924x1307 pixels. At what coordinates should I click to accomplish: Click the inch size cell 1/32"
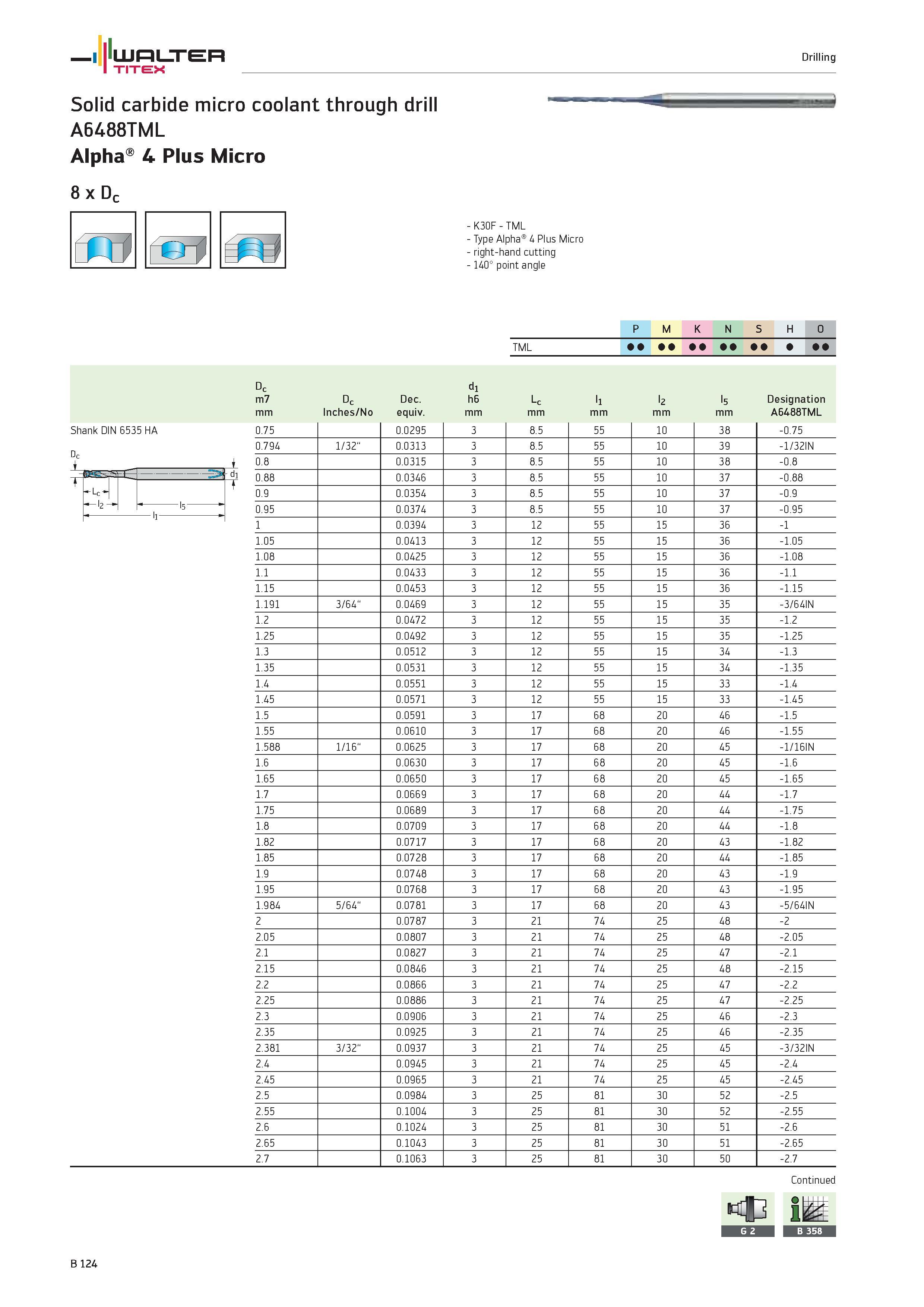348,446
